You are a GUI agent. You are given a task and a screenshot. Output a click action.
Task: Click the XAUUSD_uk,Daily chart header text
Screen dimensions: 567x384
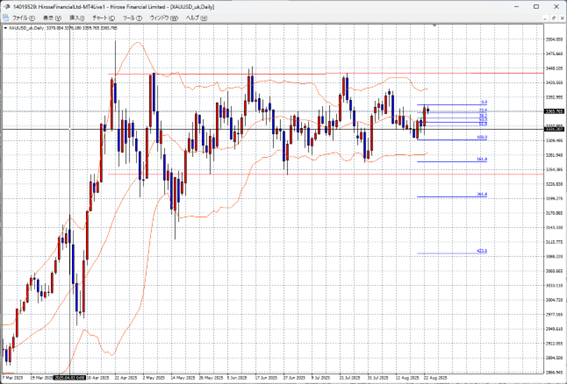[62, 28]
